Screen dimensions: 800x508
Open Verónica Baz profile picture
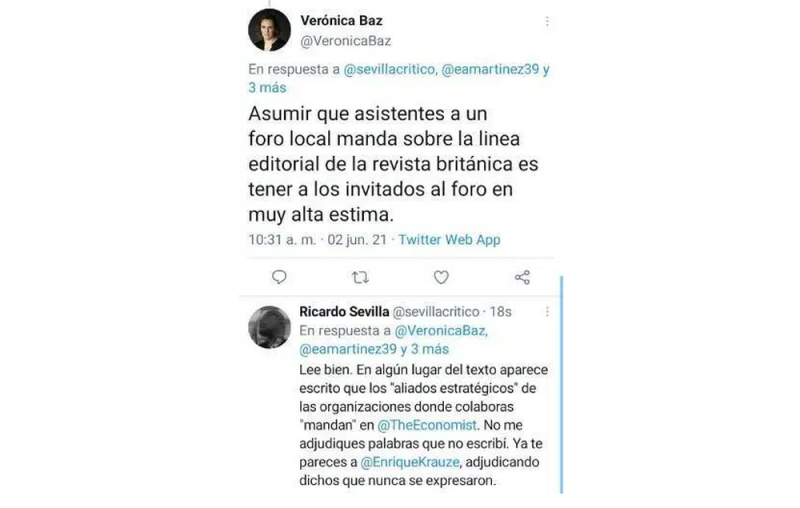click(x=269, y=30)
